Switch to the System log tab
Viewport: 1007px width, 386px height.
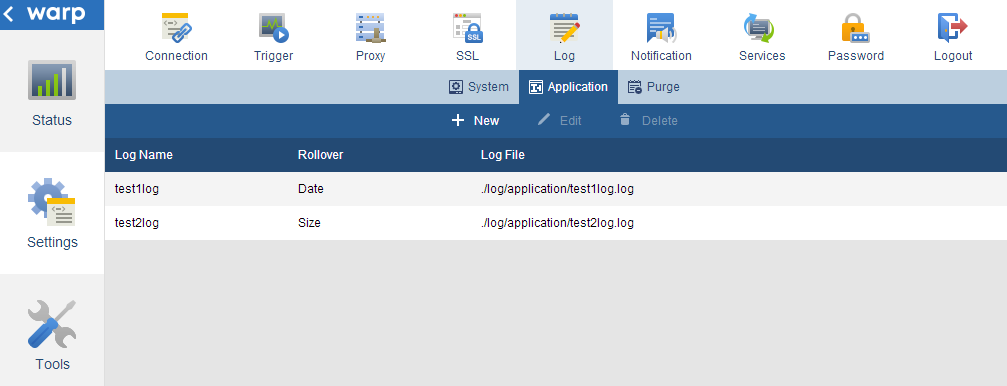(x=478, y=87)
